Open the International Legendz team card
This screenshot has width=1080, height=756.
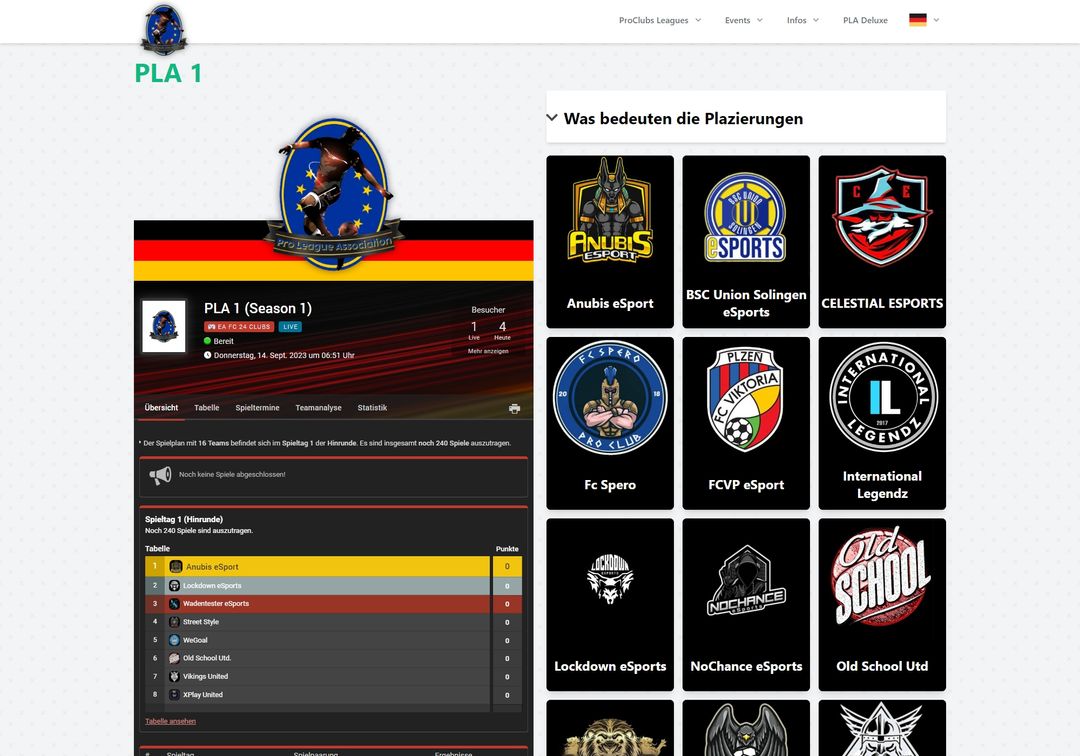882,422
